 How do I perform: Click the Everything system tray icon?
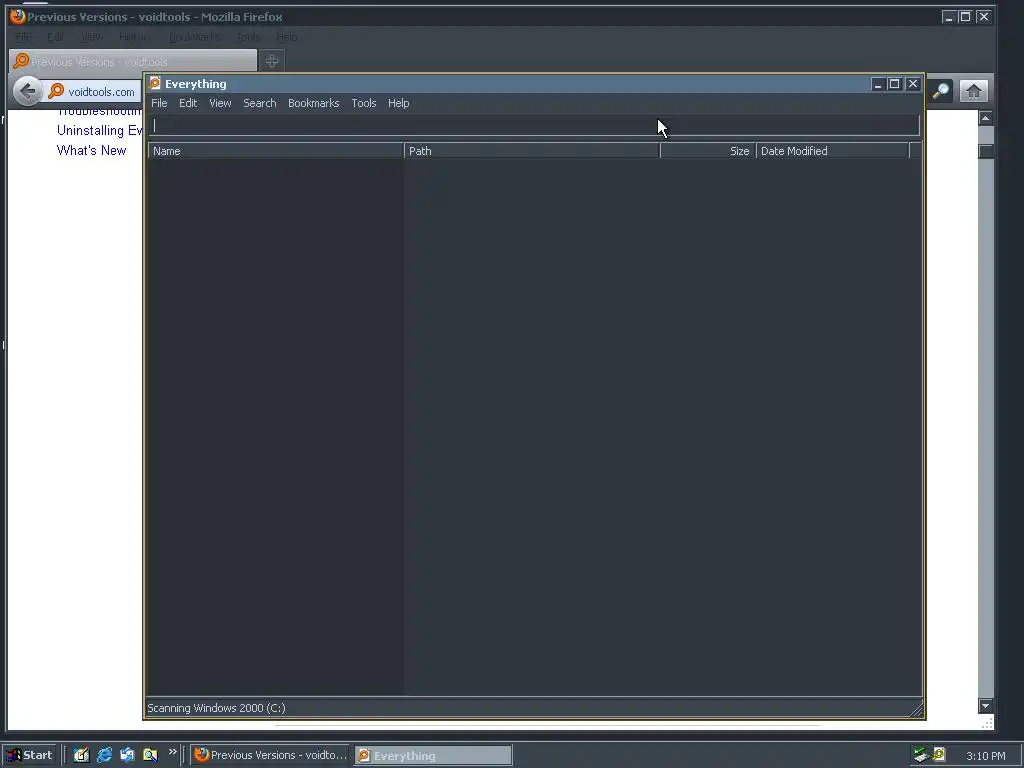[939, 754]
